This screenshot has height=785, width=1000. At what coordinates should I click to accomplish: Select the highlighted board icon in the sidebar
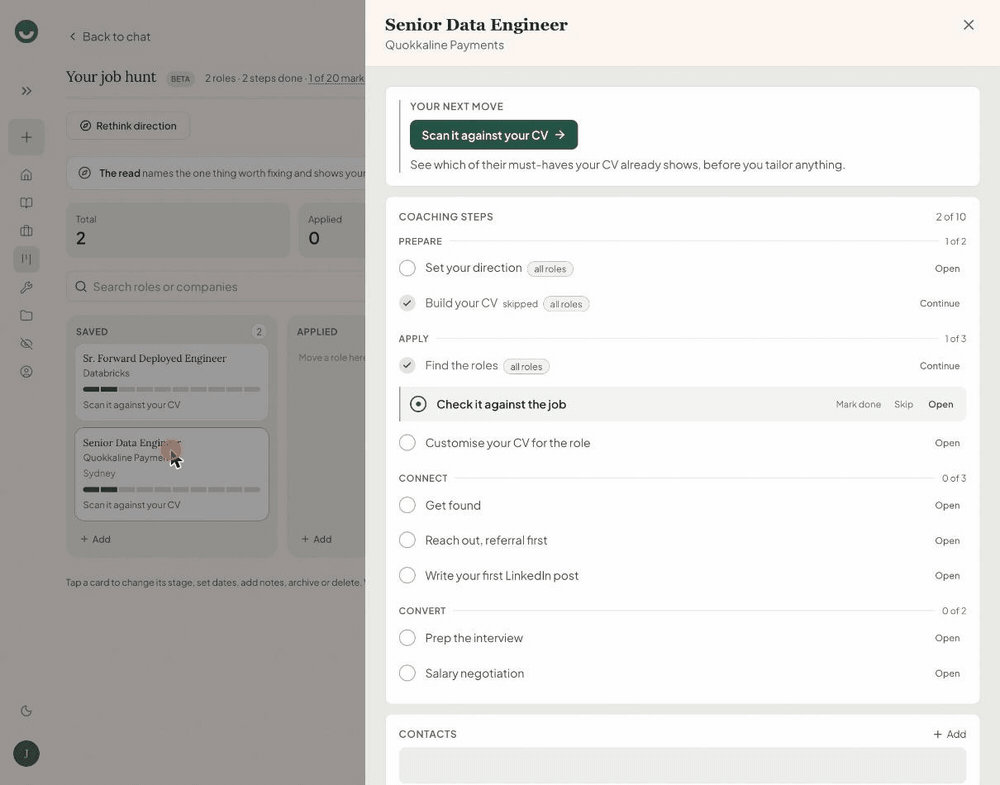(26, 259)
